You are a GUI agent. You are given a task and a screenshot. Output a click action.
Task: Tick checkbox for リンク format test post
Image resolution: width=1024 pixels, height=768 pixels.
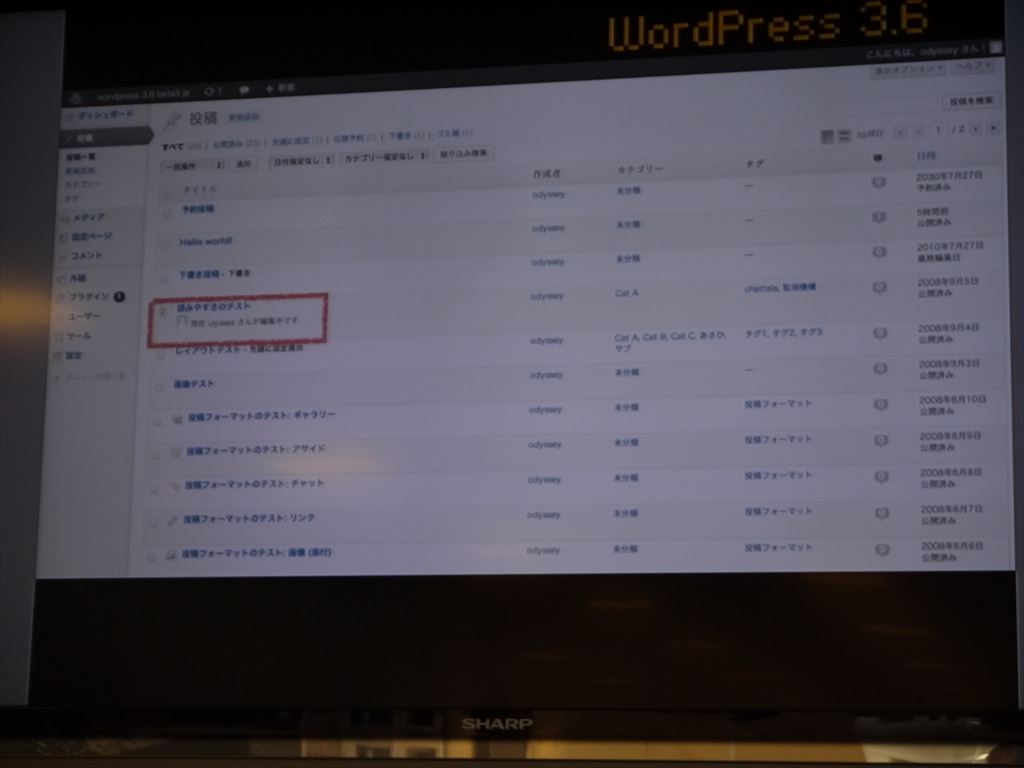point(152,522)
